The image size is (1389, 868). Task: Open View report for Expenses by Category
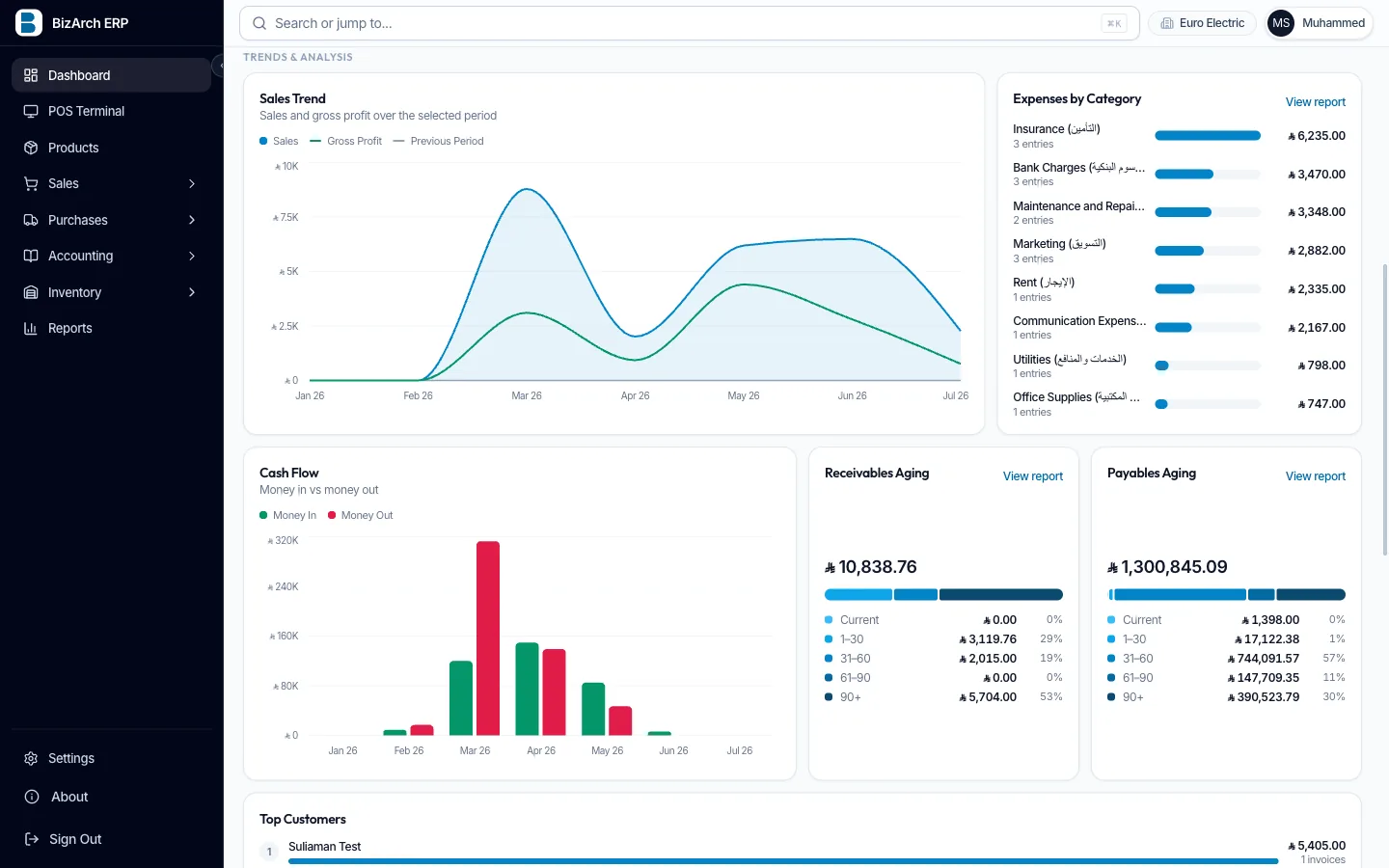[x=1315, y=102]
